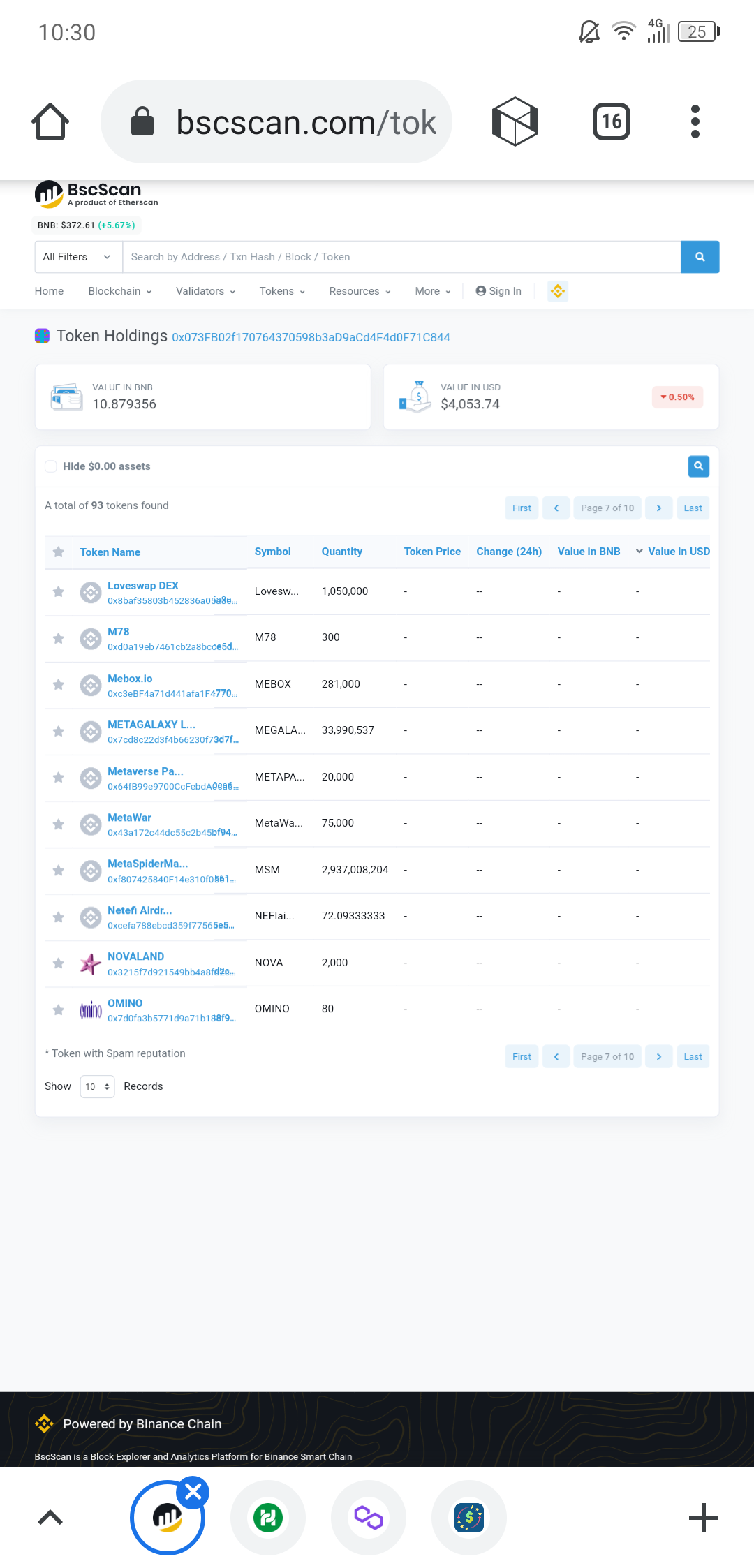Viewport: 754px width, 1568px height.
Task: Open Mebox.io contract address link
Action: coord(172,694)
